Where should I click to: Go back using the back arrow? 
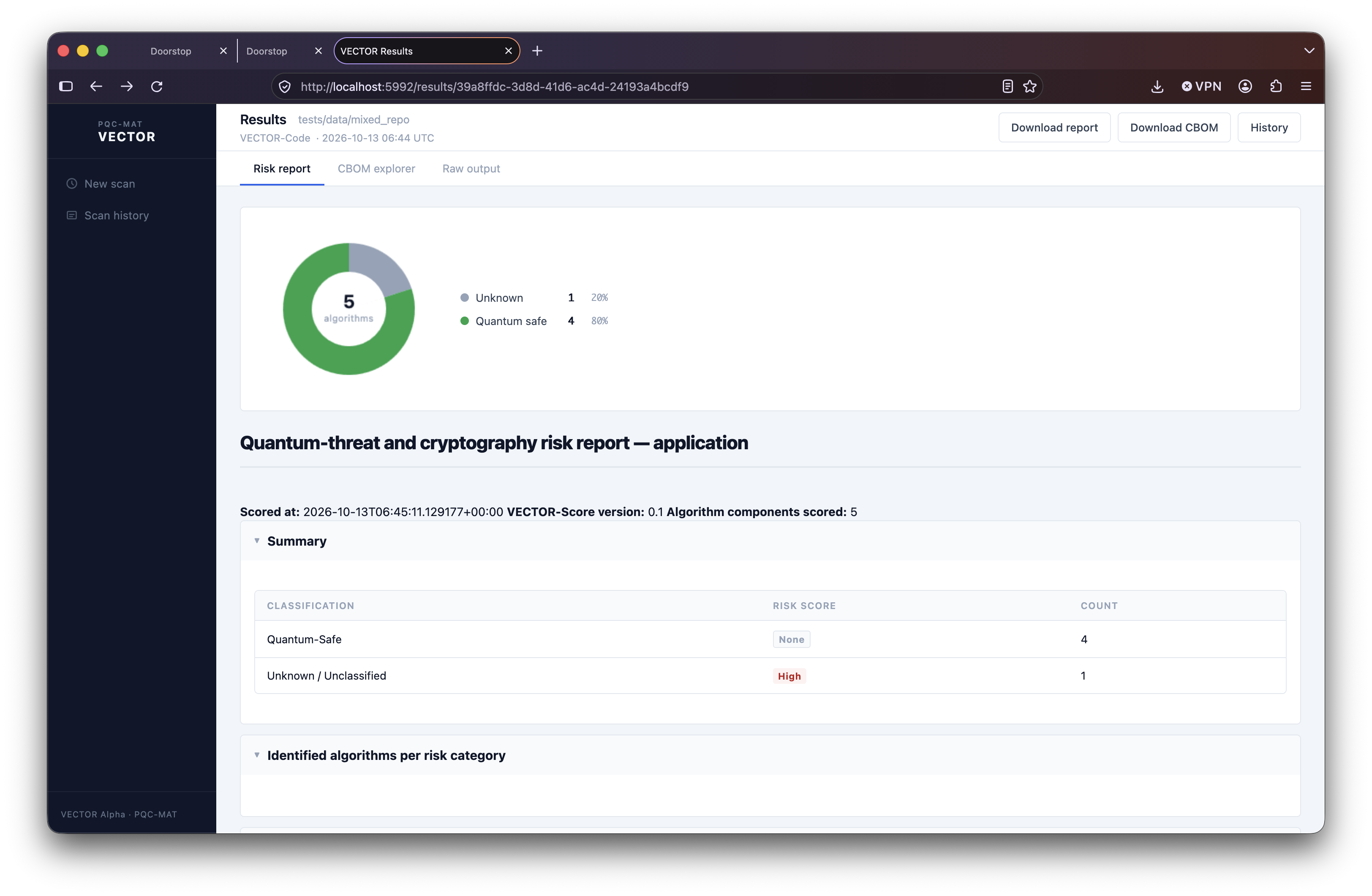pyautogui.click(x=96, y=87)
